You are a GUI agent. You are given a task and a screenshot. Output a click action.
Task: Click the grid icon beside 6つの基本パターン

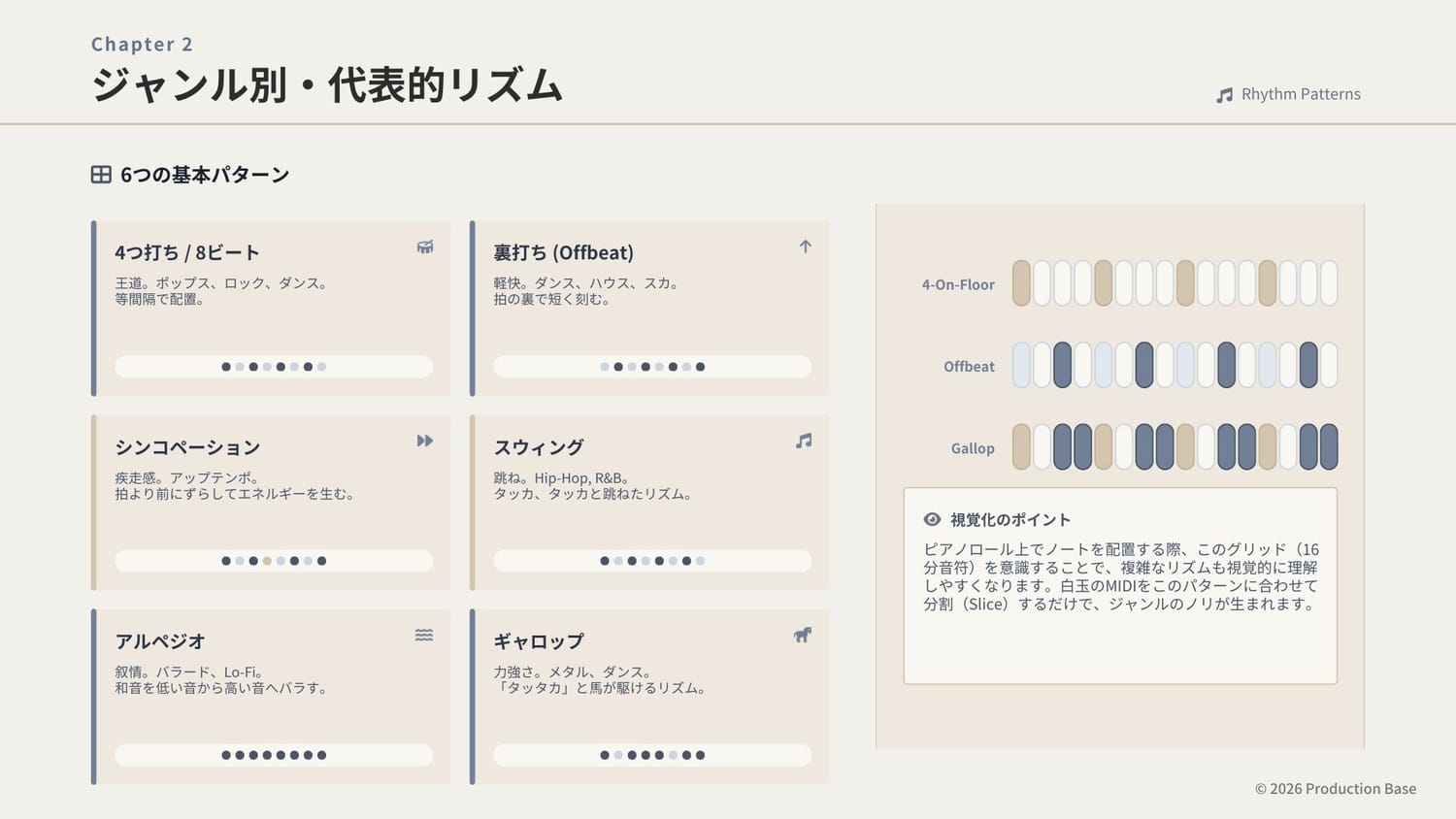101,175
